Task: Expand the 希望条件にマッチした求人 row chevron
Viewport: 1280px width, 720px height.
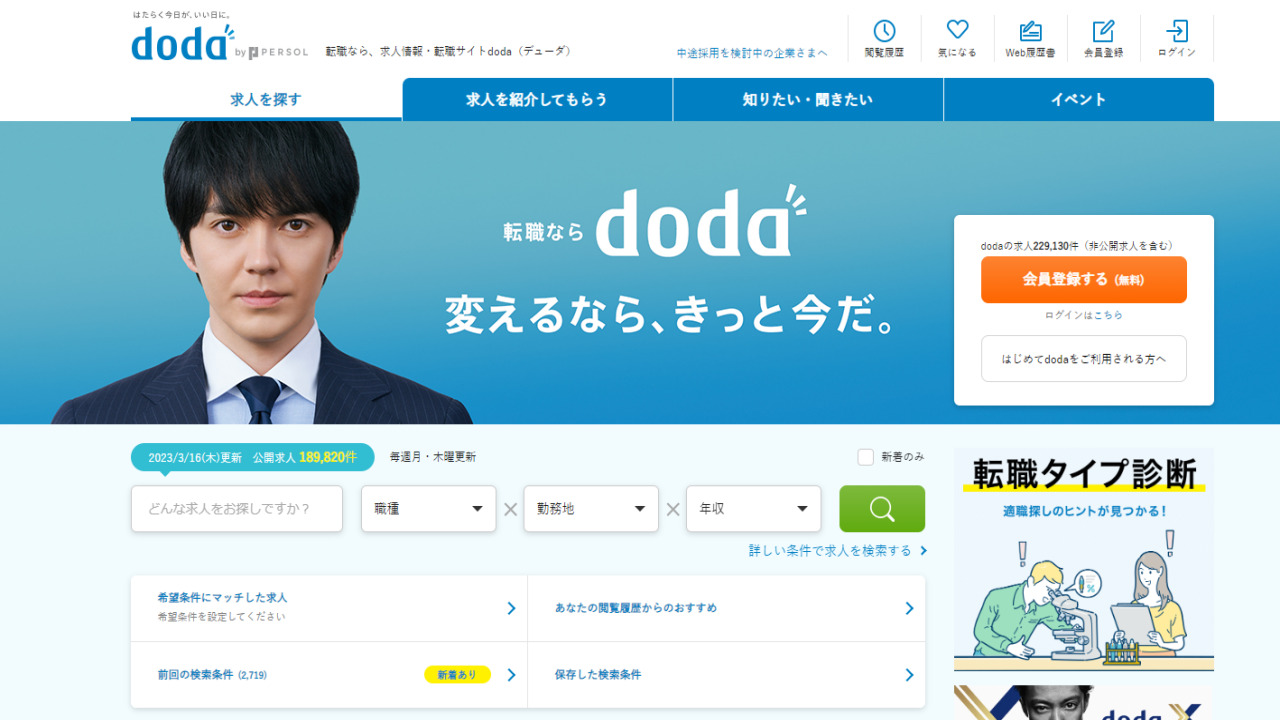Action: pyautogui.click(x=511, y=608)
